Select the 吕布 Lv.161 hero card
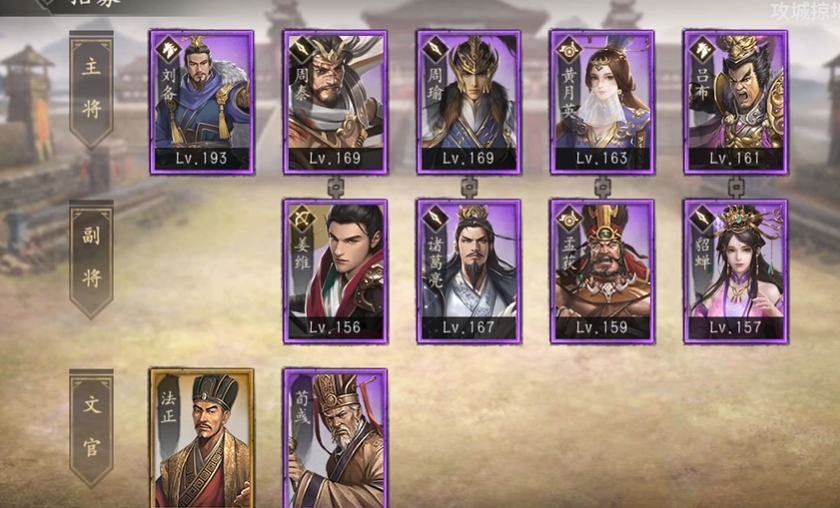 pos(736,102)
